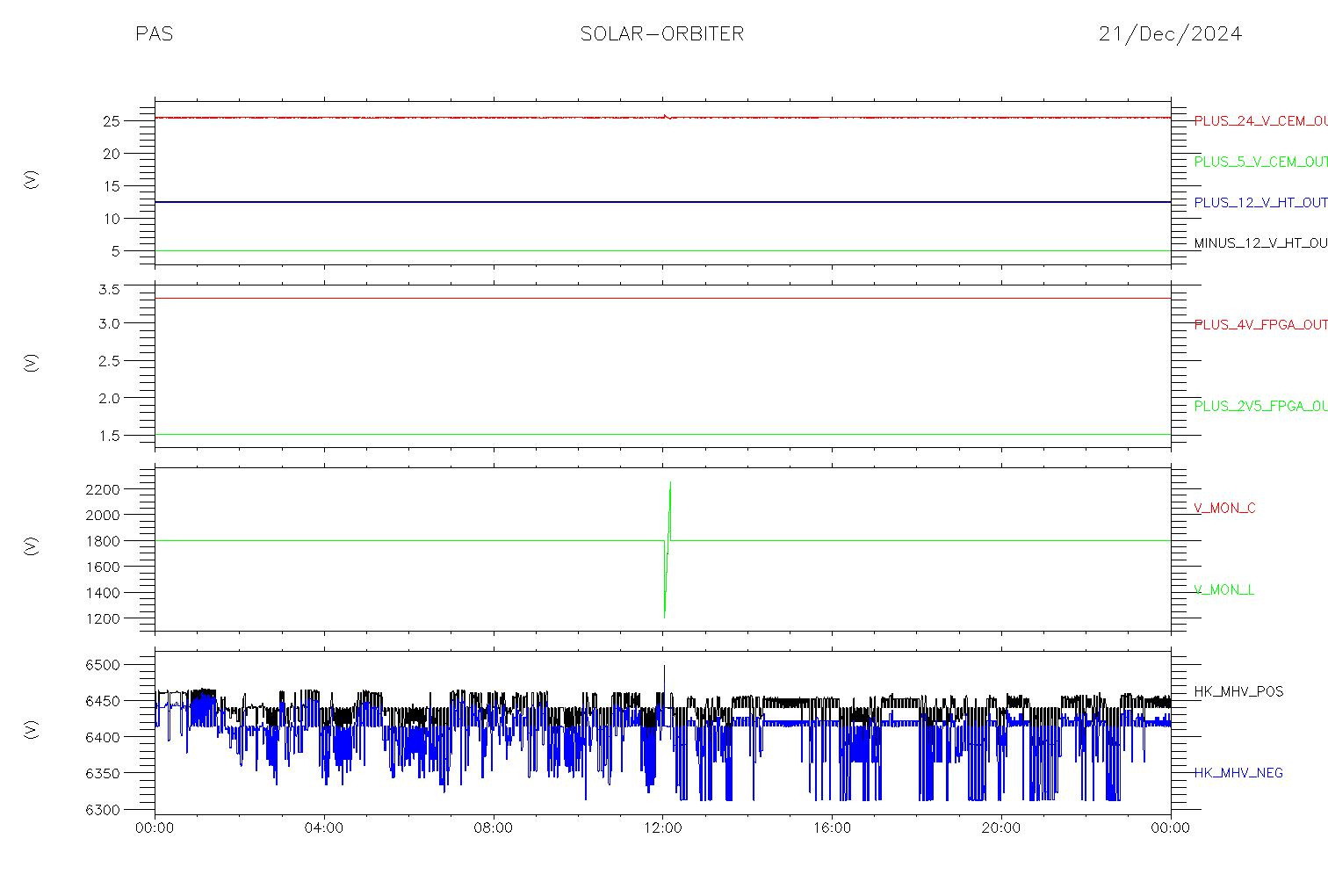Viewport: 1328px width, 896px height.
Task: Select the HK_MHV_POS legend label
Action: [1238, 691]
